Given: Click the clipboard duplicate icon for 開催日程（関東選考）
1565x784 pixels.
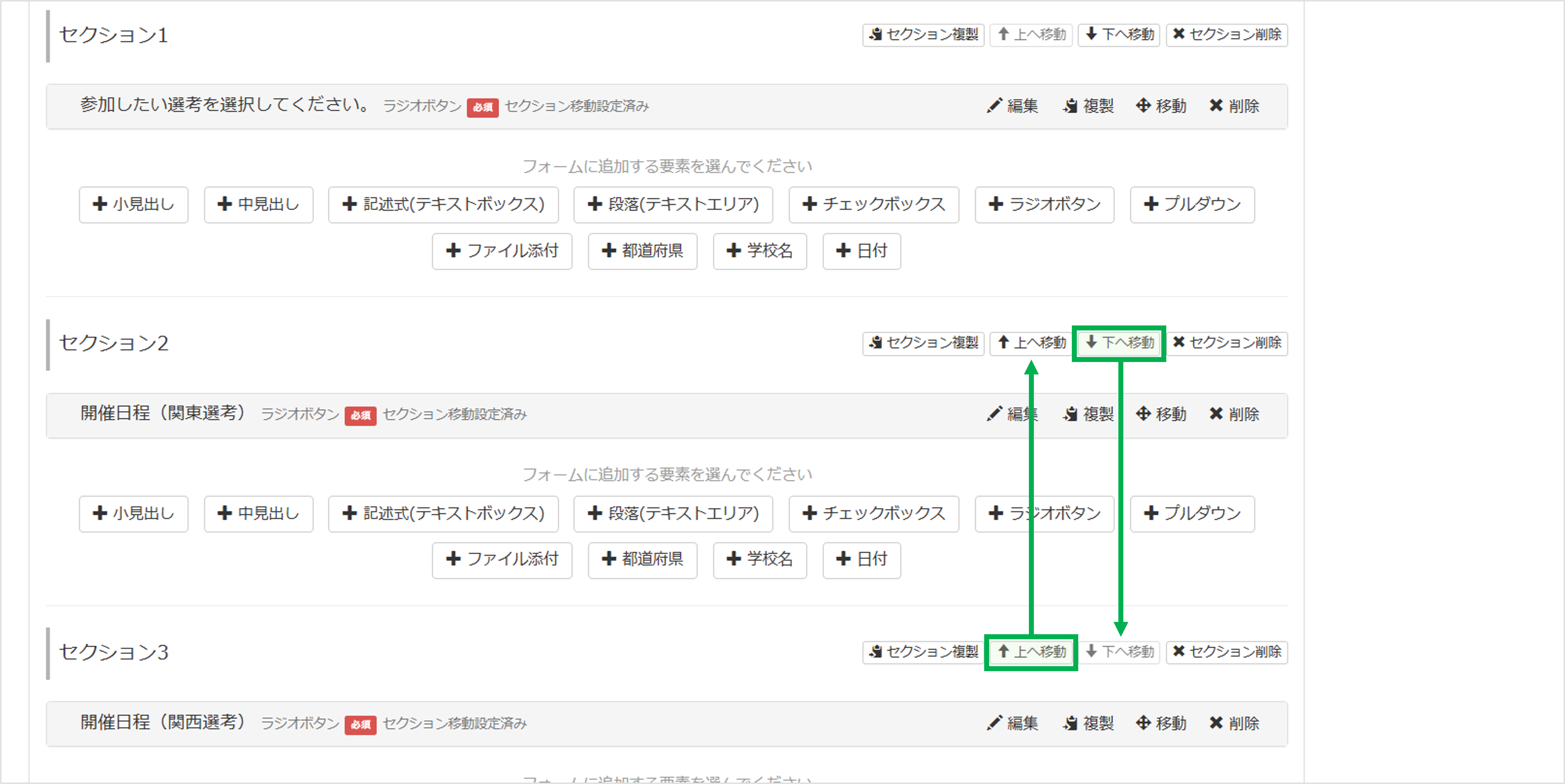Looking at the screenshot, I should [x=1070, y=415].
